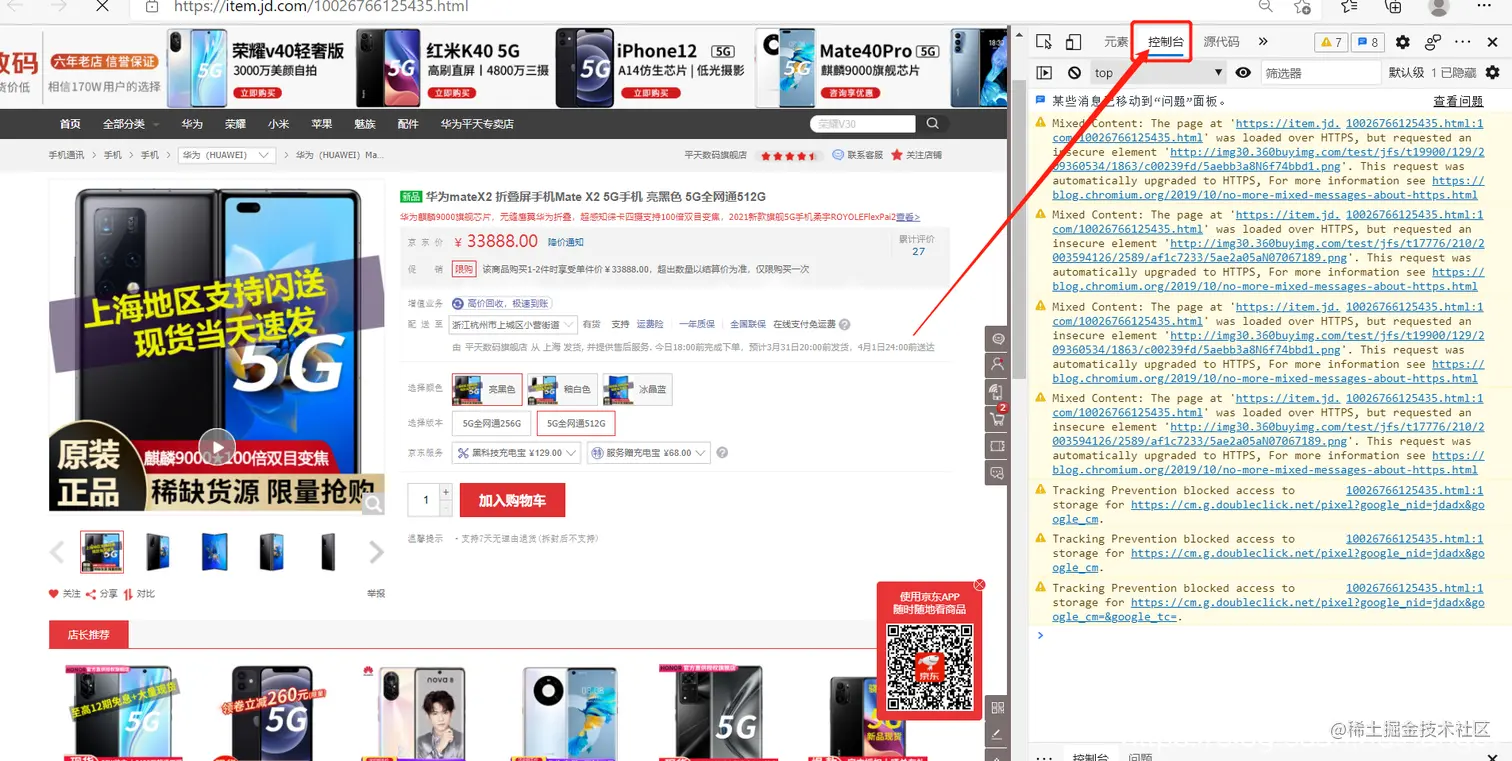Select the third blue phone thumbnail
The height and width of the screenshot is (761, 1512).
tap(215, 551)
